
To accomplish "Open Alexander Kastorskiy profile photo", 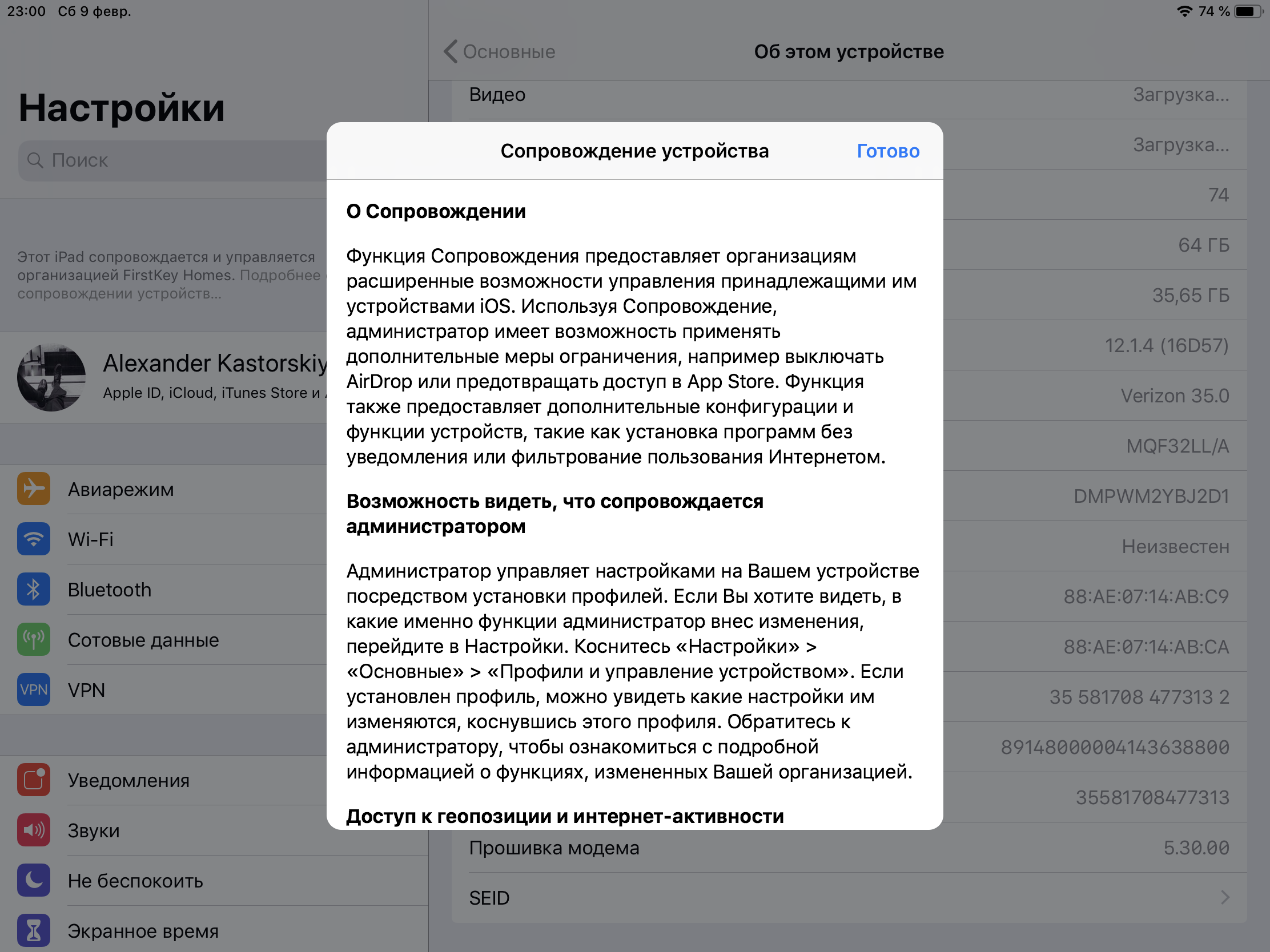I will coord(51,377).
